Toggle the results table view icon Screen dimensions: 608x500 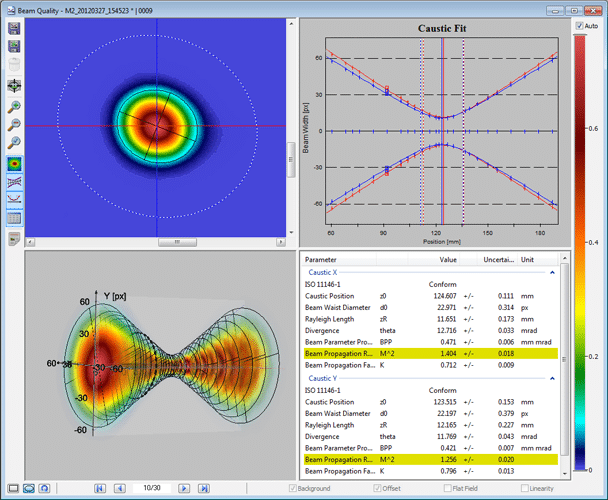pyautogui.click(x=14, y=218)
